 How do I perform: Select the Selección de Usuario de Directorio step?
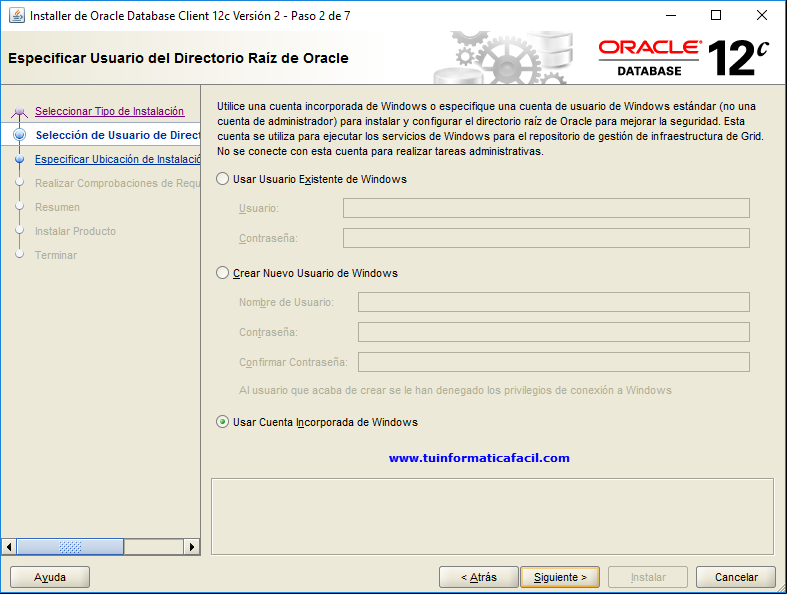tap(117, 135)
